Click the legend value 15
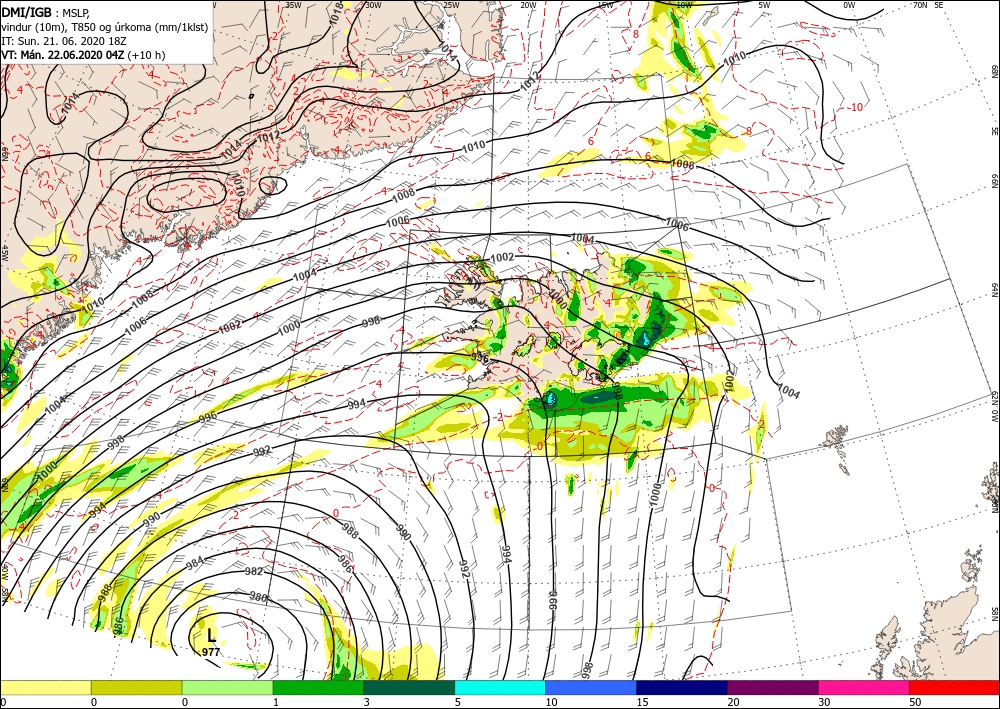 (642, 702)
